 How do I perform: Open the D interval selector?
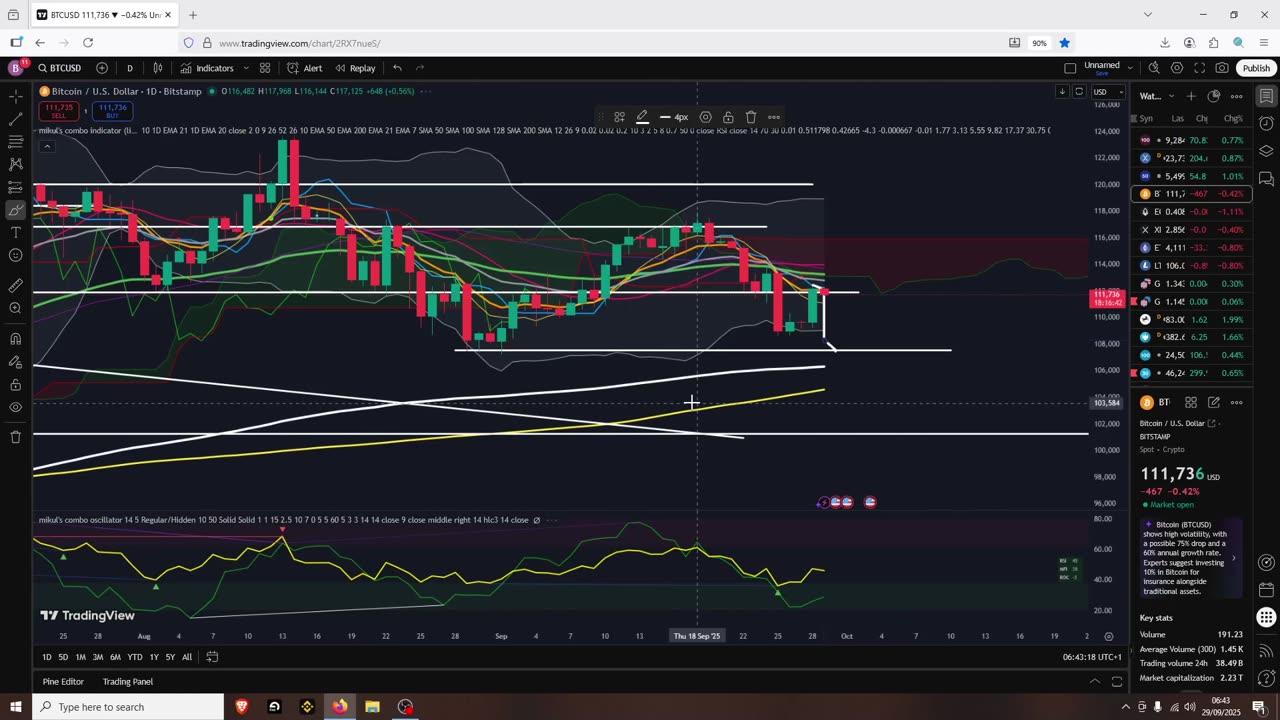tap(130, 68)
